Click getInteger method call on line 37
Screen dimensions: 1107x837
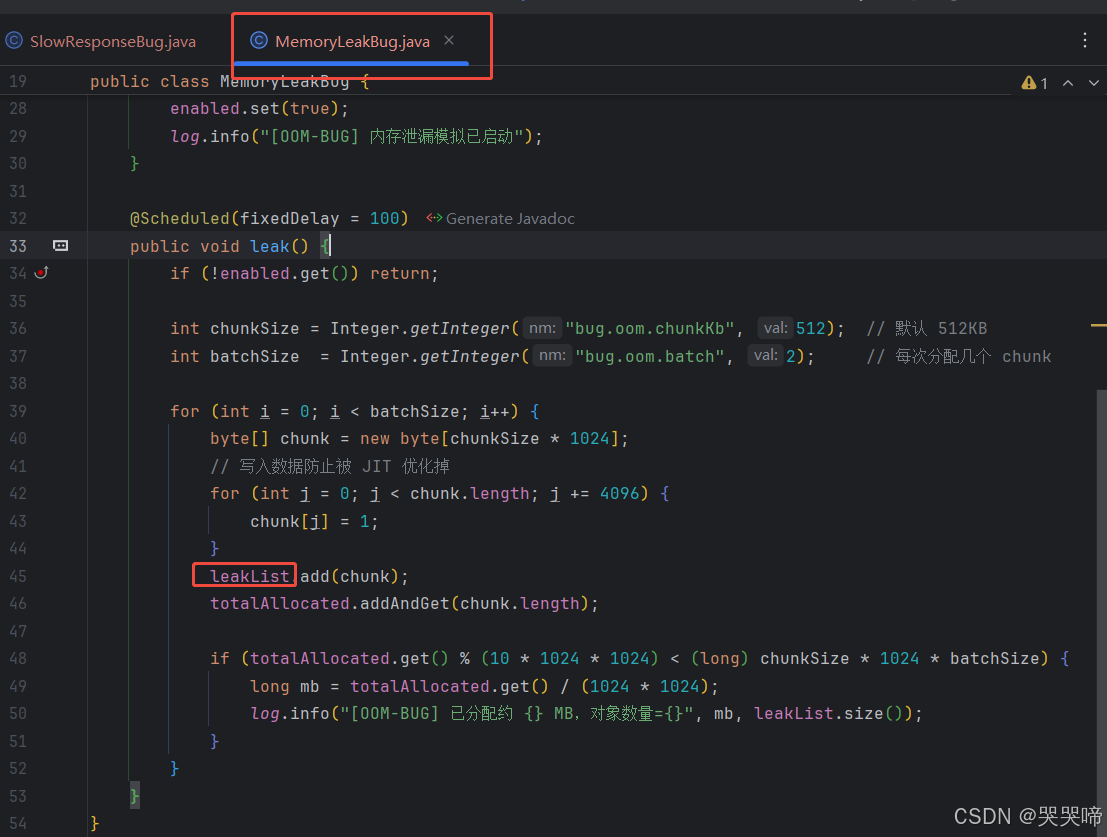(x=469, y=356)
